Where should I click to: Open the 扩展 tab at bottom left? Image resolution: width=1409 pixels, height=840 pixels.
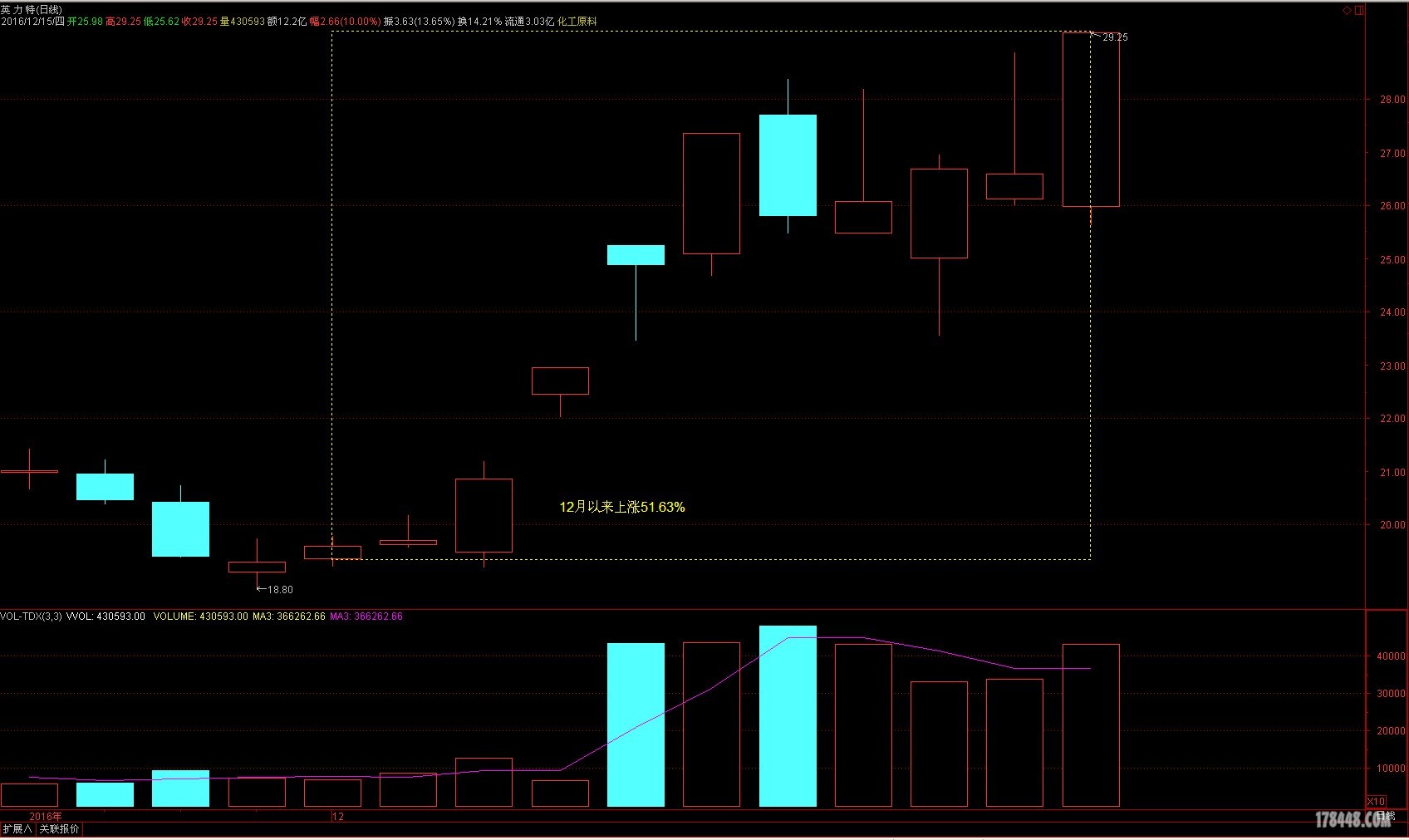(17, 829)
